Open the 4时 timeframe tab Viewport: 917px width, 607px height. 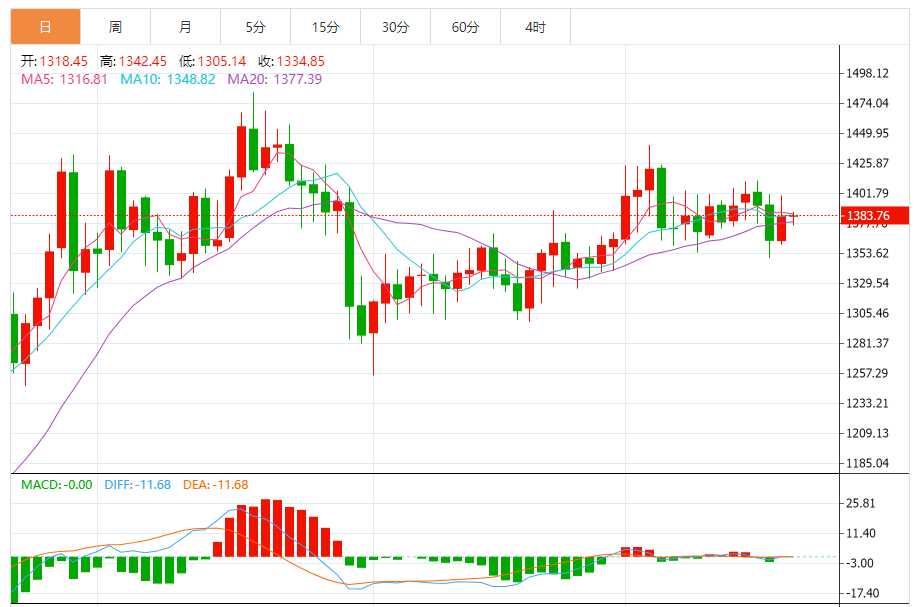pos(535,27)
